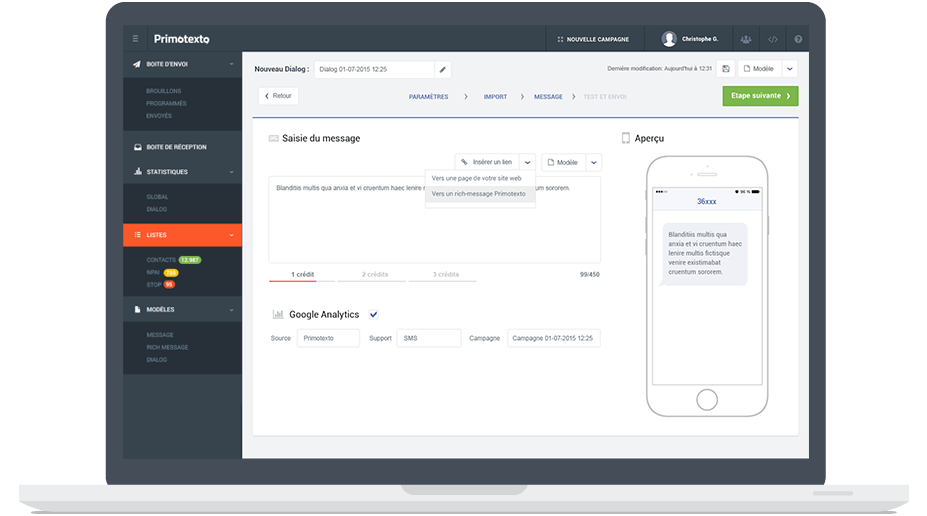
Task: Choose Vers un rich-message Primotexto
Action: [x=480, y=194]
